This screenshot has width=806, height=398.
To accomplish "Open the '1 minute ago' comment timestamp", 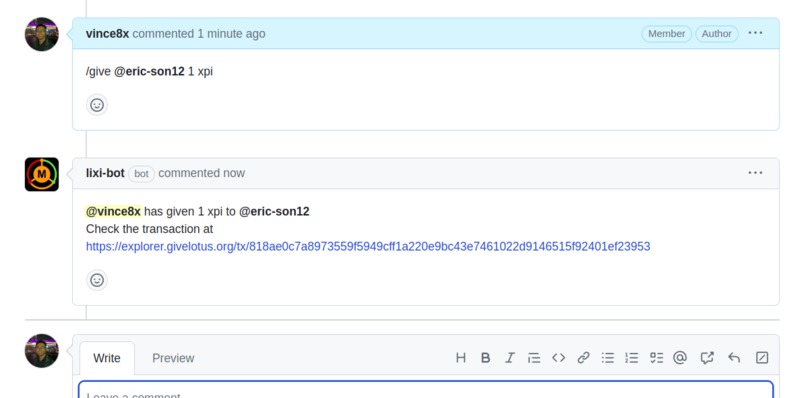I will [x=231, y=34].
